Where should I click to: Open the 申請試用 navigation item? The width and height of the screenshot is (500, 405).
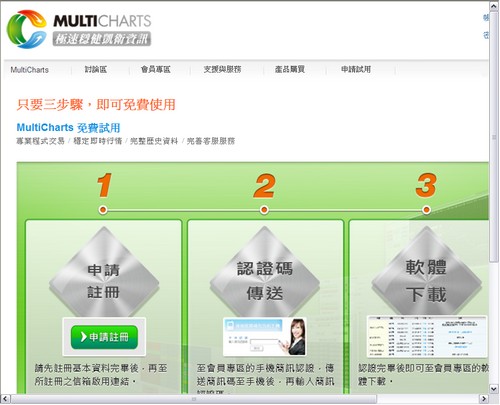pyautogui.click(x=356, y=69)
